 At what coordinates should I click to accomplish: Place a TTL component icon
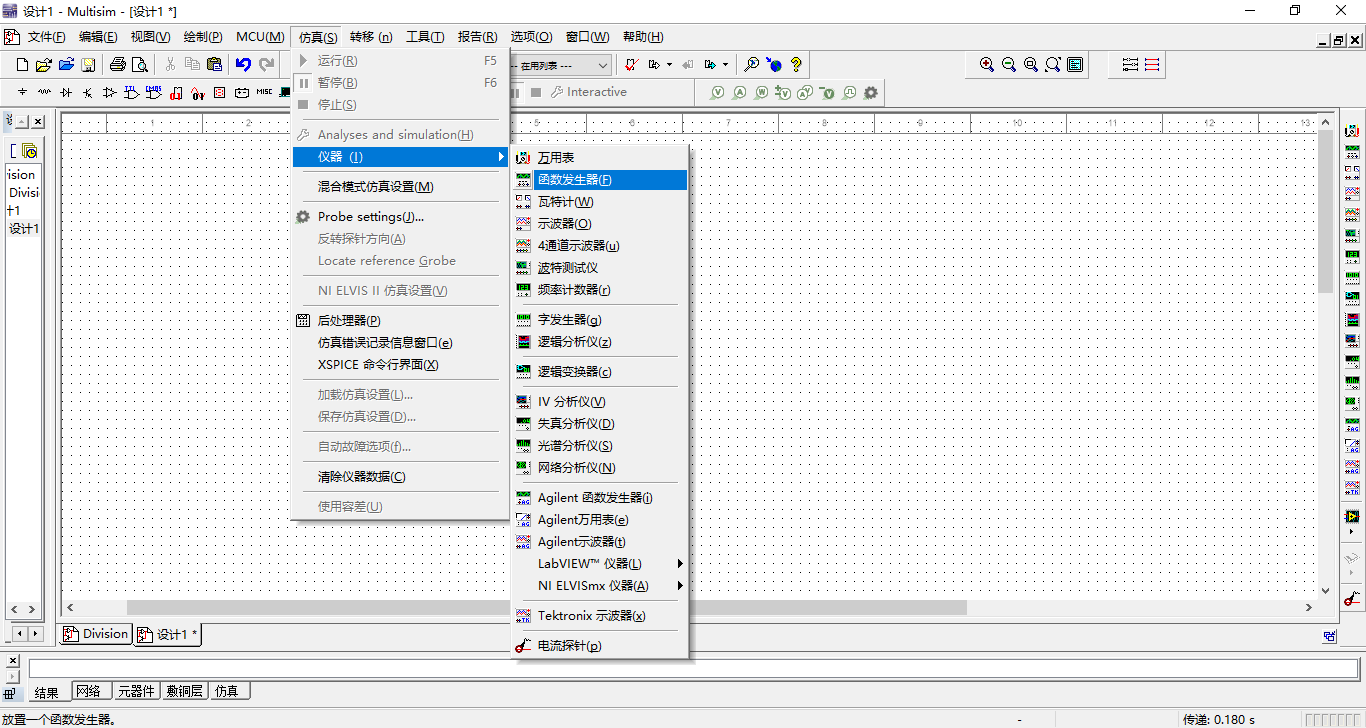(x=132, y=92)
